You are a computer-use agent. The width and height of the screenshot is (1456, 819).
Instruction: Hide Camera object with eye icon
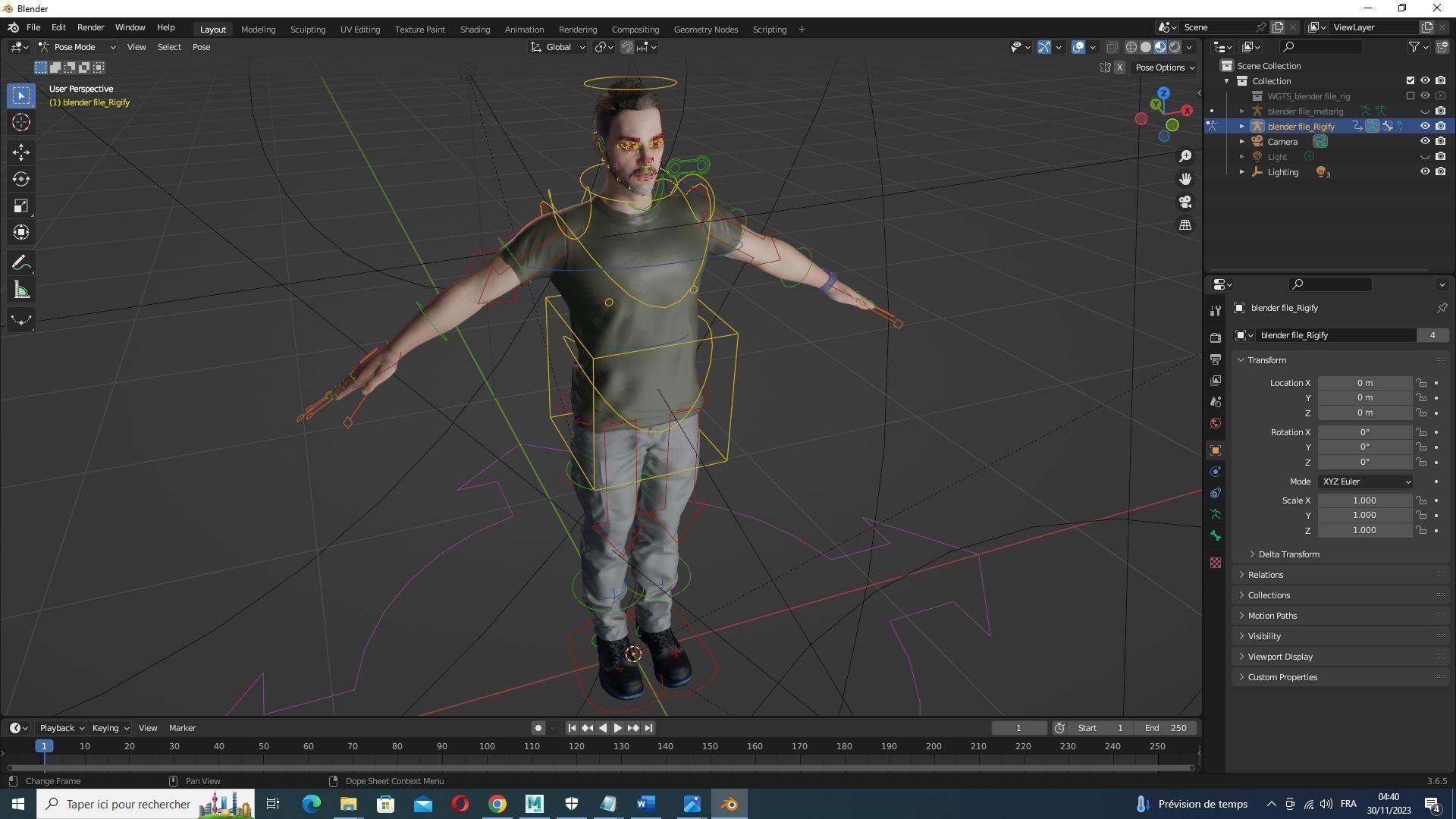(x=1425, y=141)
